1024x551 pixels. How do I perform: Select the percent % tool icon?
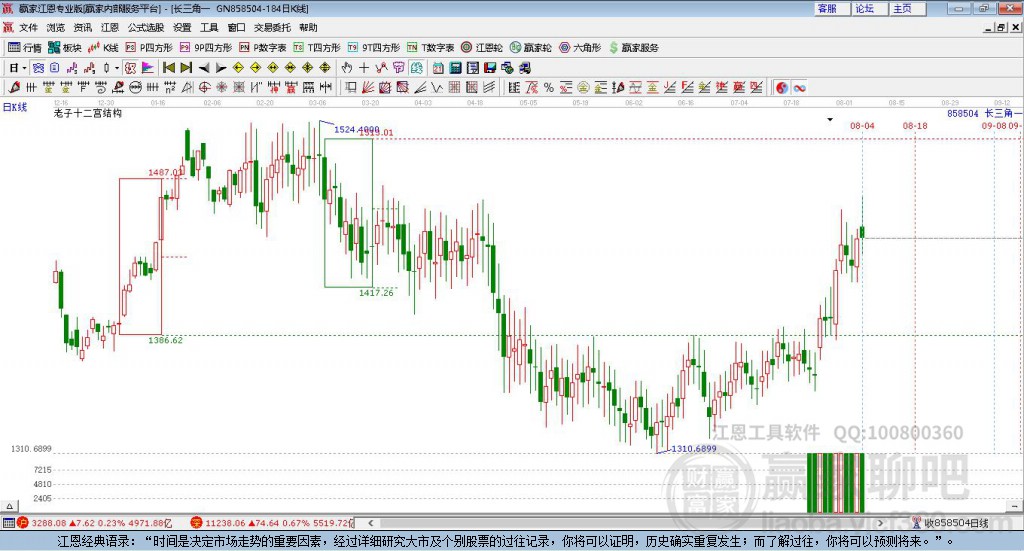[549, 87]
